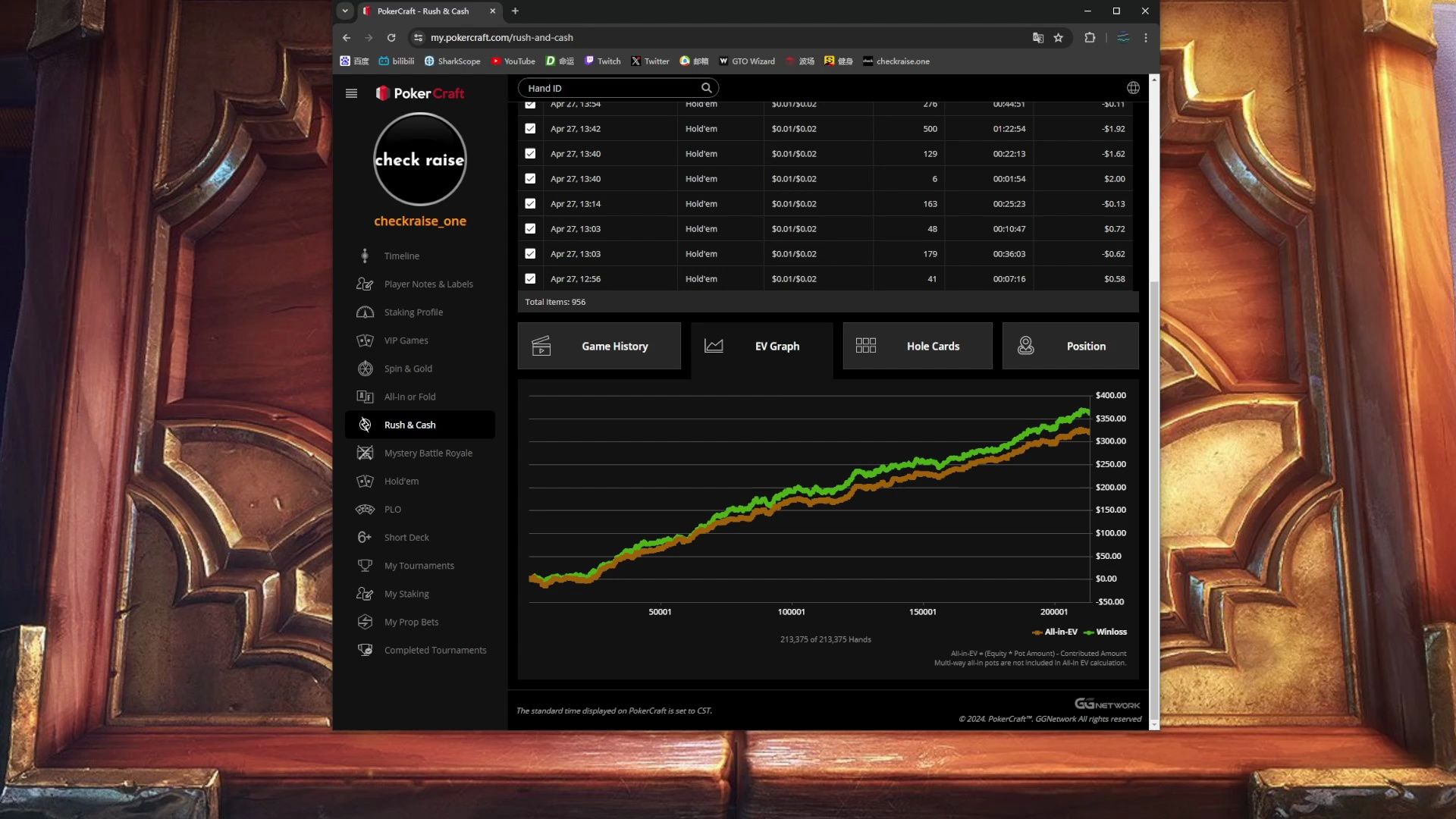The height and width of the screenshot is (819, 1456).
Task: Uncheck the 179-hands -$0.62 session checkbox
Action: [530, 254]
